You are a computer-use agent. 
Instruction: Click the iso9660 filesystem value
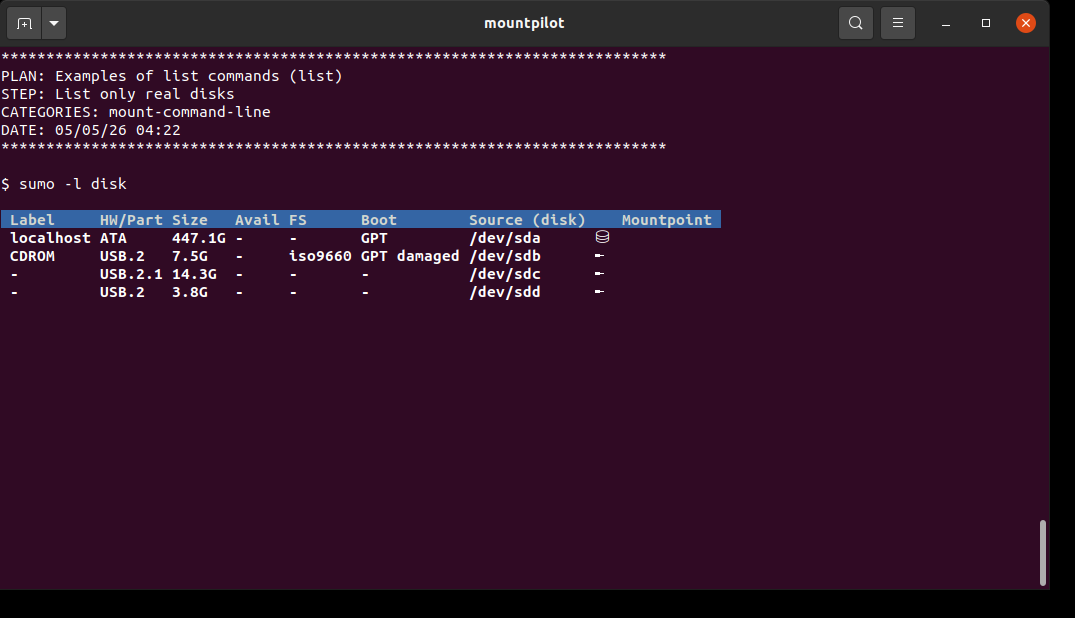pos(320,256)
